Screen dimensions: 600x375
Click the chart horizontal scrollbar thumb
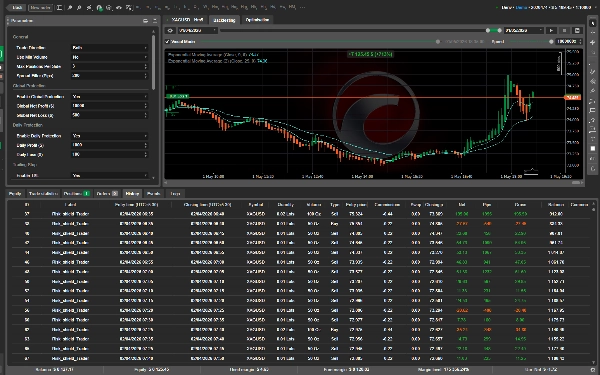[x=576, y=183]
